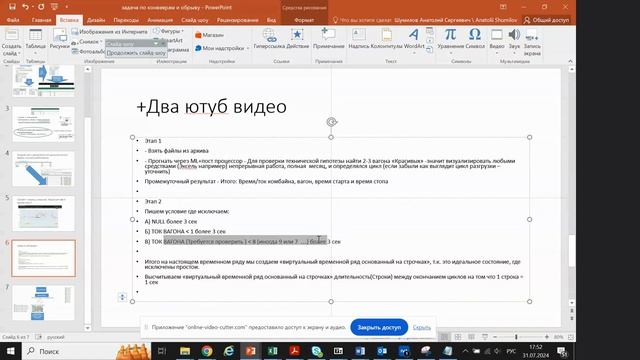Undo the last action

click(x=25, y=7)
